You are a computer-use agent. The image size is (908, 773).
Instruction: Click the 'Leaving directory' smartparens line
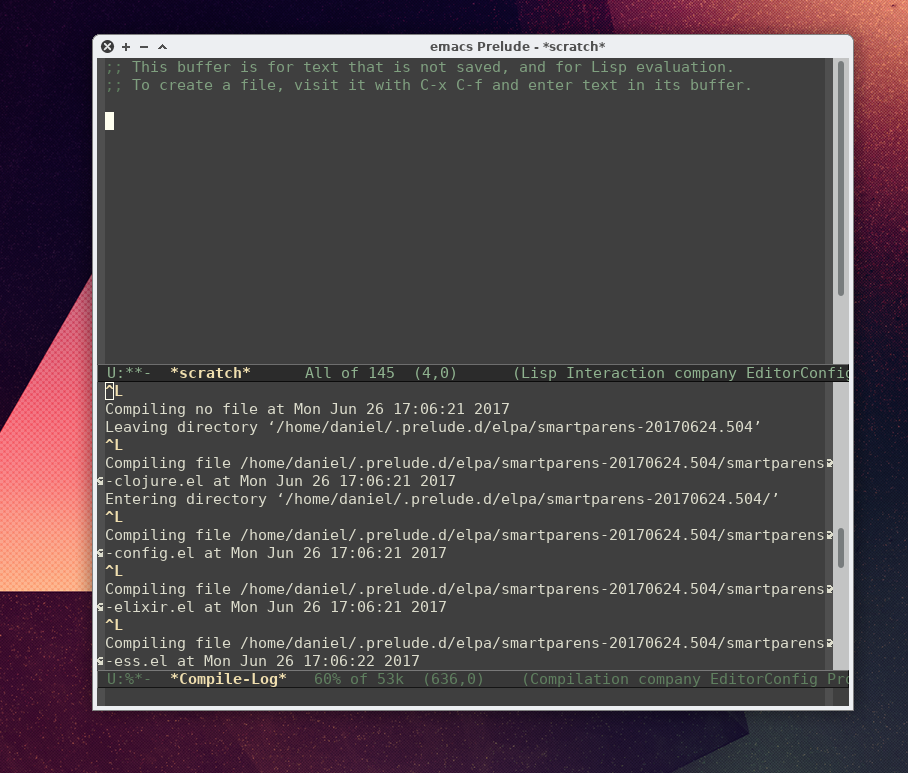pos(433,427)
